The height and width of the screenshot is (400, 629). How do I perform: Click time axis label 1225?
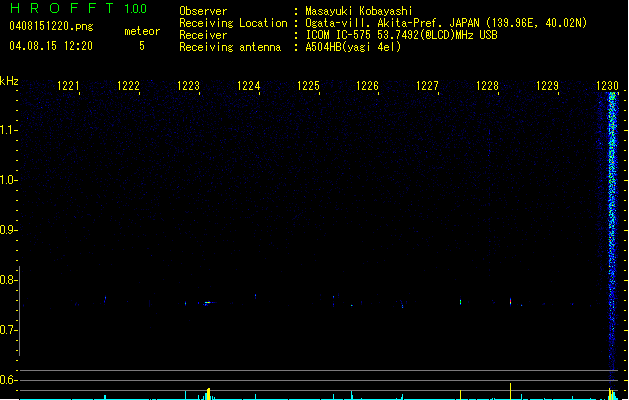[308, 86]
